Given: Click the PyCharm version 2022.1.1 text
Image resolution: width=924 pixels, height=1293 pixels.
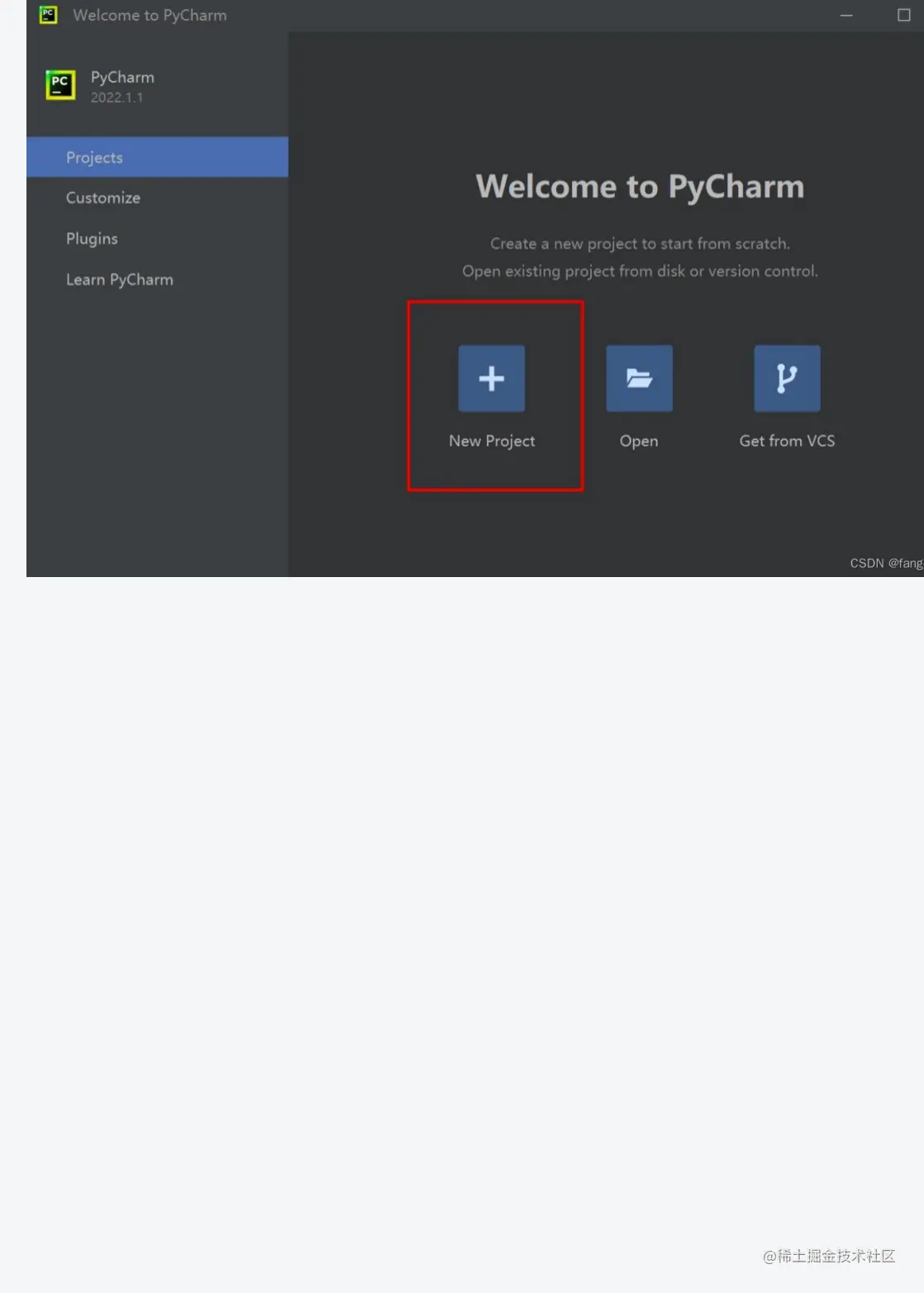Looking at the screenshot, I should tap(117, 98).
